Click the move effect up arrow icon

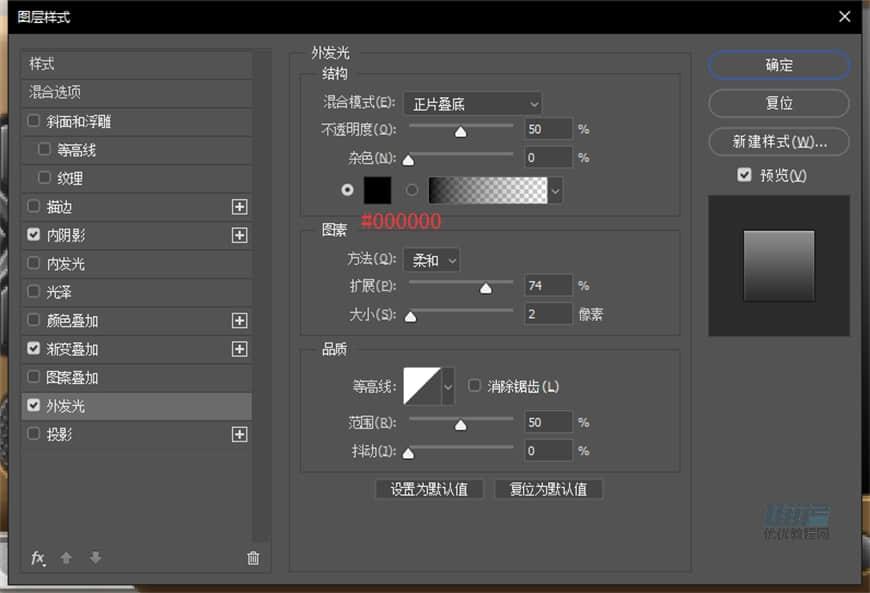(x=66, y=558)
